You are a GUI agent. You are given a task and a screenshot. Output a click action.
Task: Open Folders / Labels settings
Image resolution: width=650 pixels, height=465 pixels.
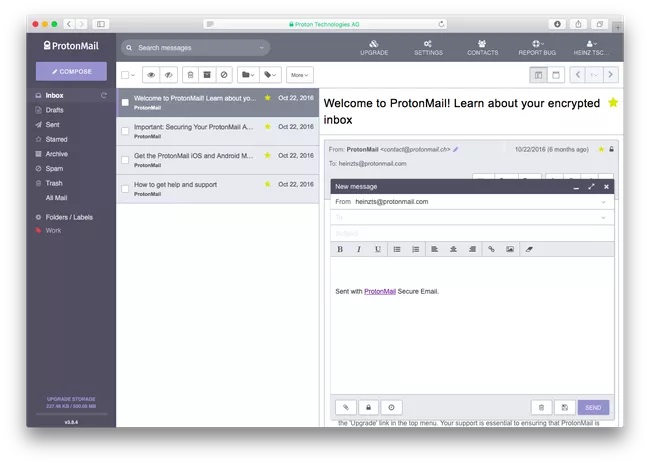[x=69, y=217]
